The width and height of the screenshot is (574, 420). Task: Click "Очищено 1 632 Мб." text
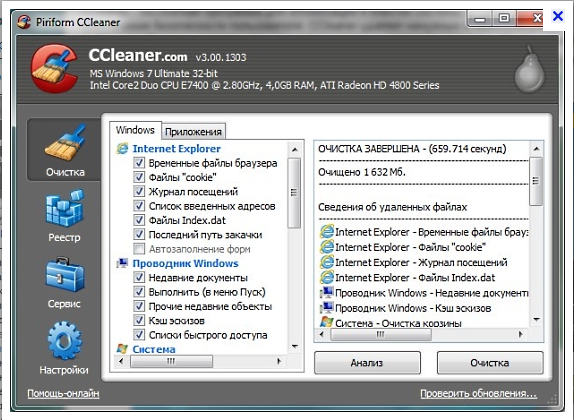362,172
